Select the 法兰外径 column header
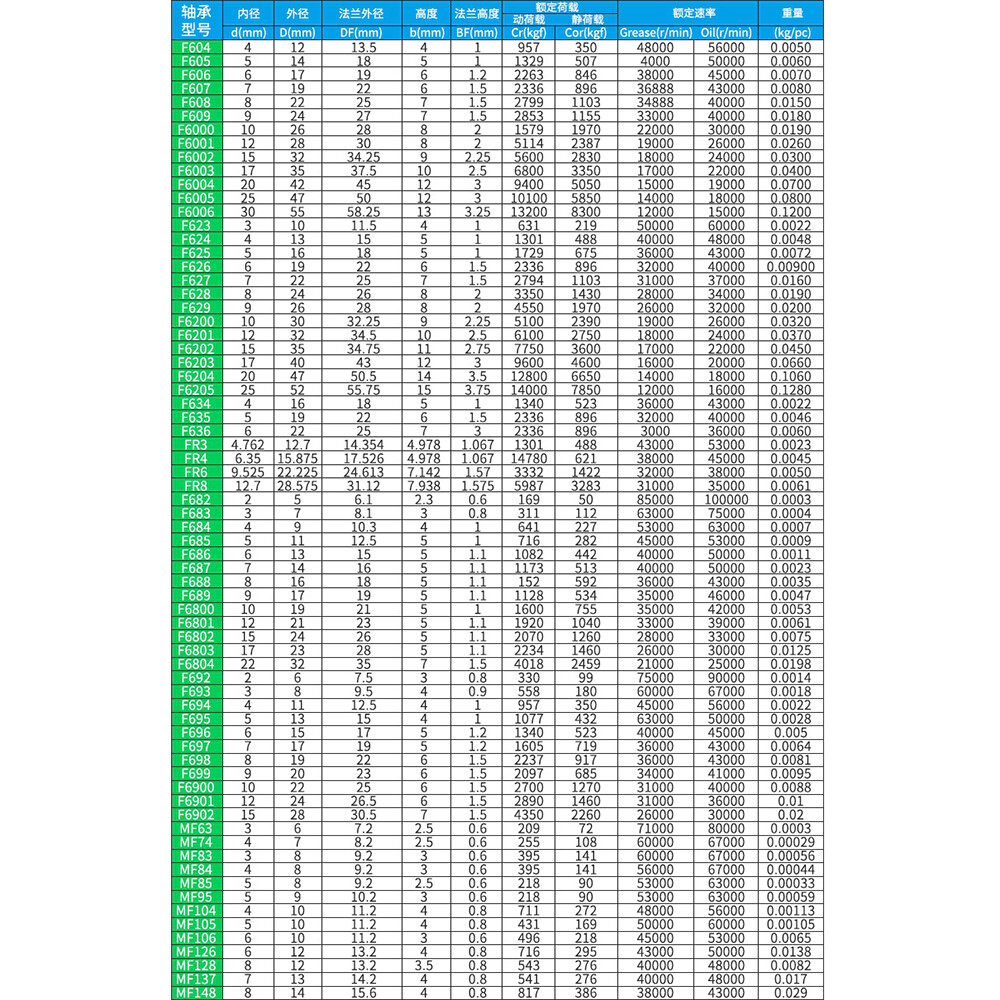 pyautogui.click(x=362, y=13)
